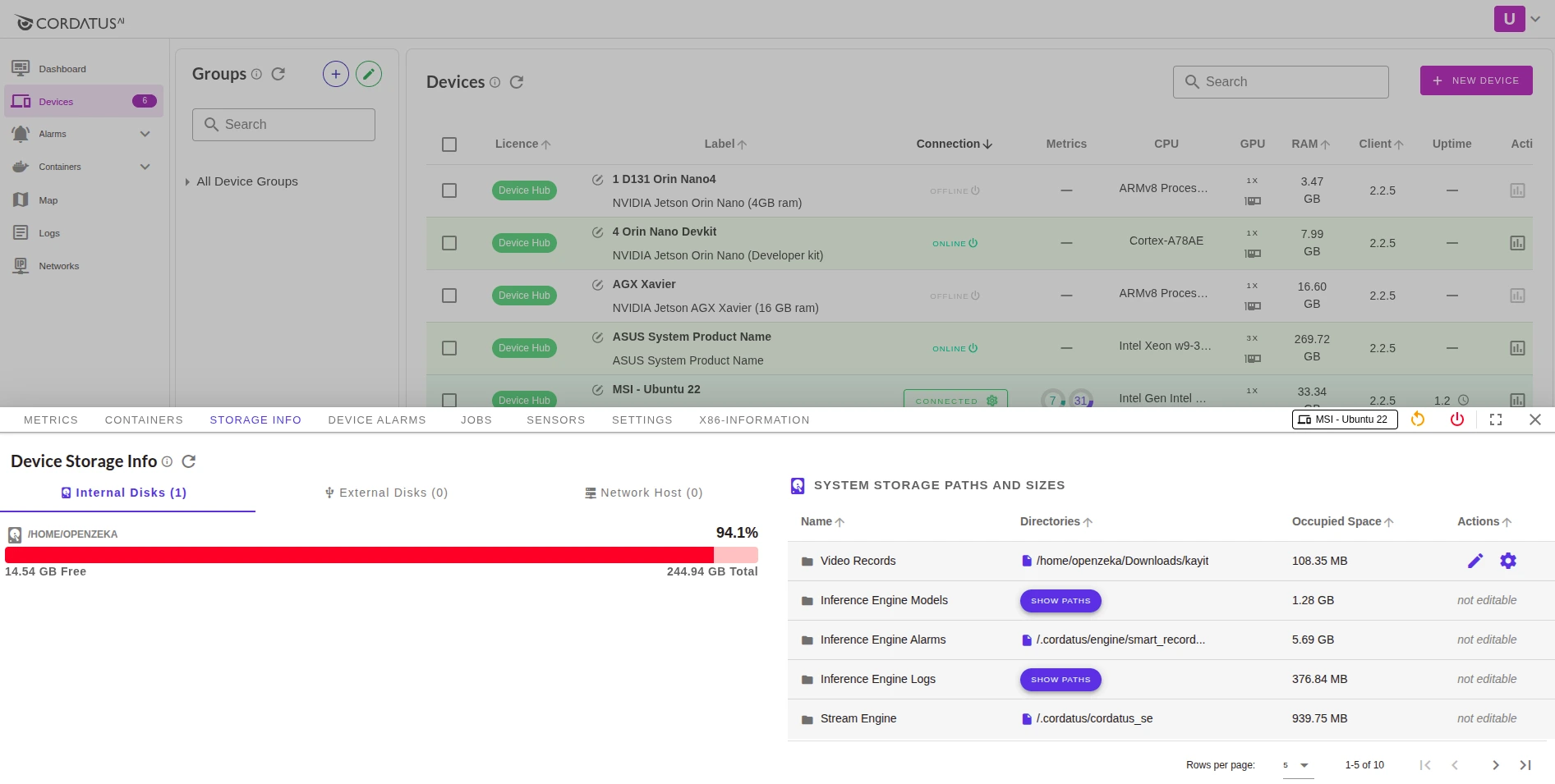Image resolution: width=1555 pixels, height=784 pixels.
Task: Show paths for Inference Engine Models
Action: (1060, 601)
